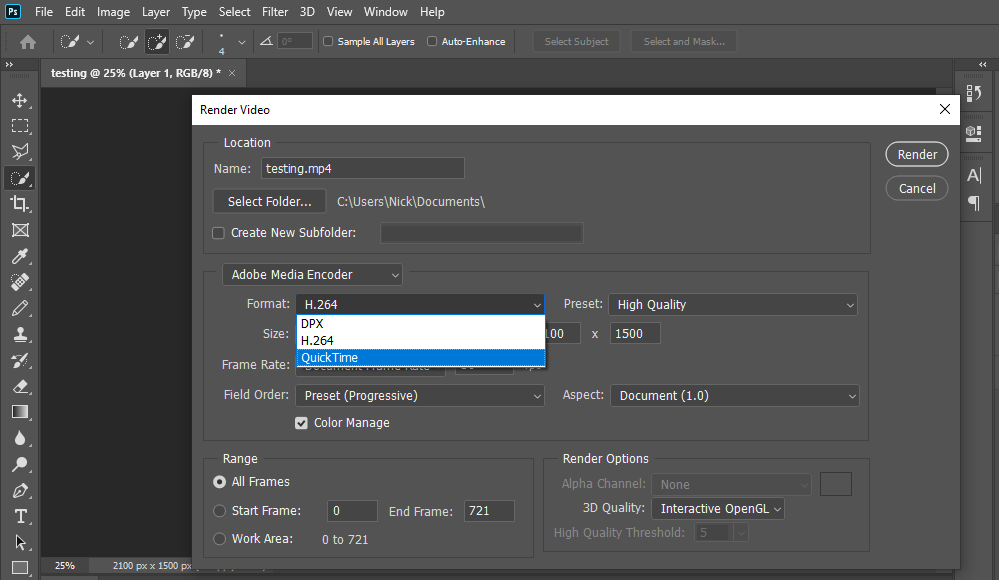Click Select Subject button
Image resolution: width=999 pixels, height=580 pixels.
577,41
